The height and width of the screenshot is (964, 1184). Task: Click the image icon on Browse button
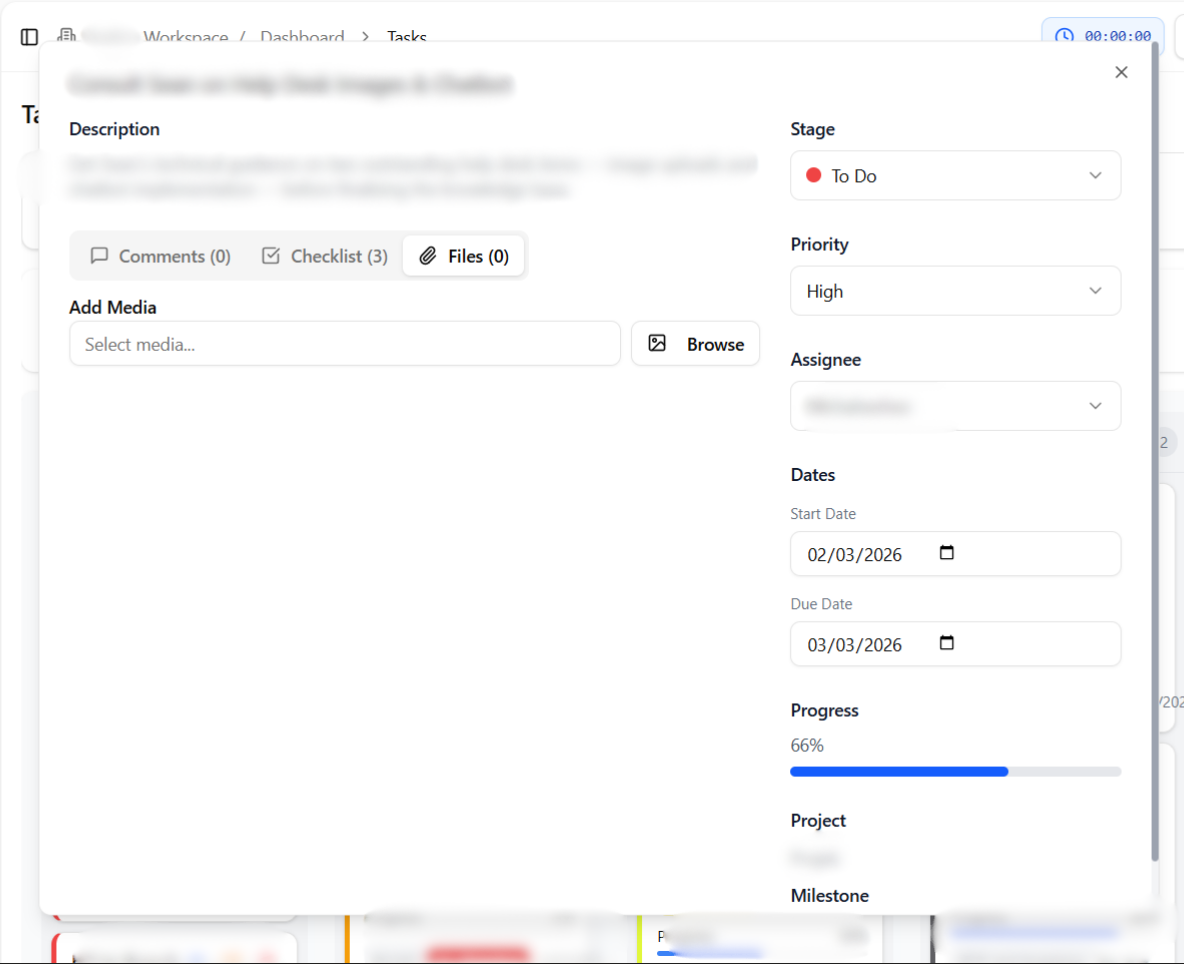657,343
